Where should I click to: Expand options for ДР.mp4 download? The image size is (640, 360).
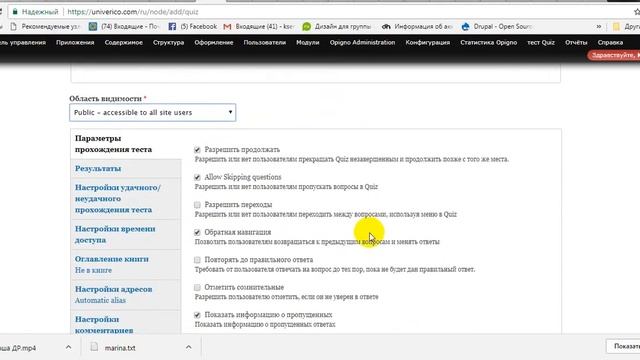69,347
